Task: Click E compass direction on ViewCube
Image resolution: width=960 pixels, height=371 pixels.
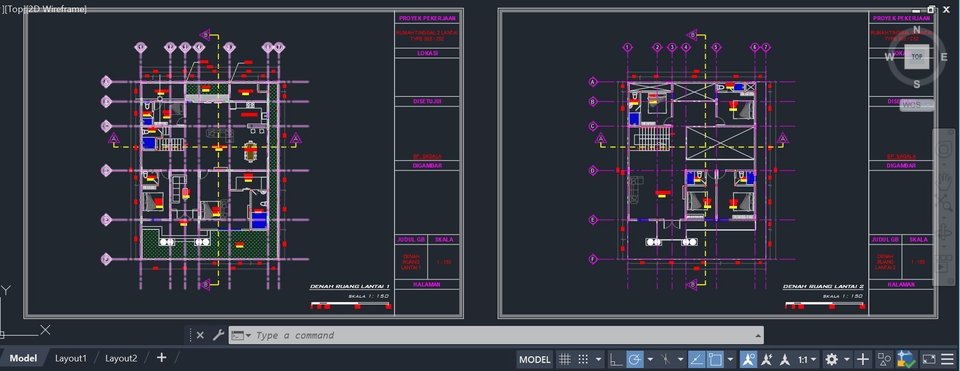Action: (944, 56)
